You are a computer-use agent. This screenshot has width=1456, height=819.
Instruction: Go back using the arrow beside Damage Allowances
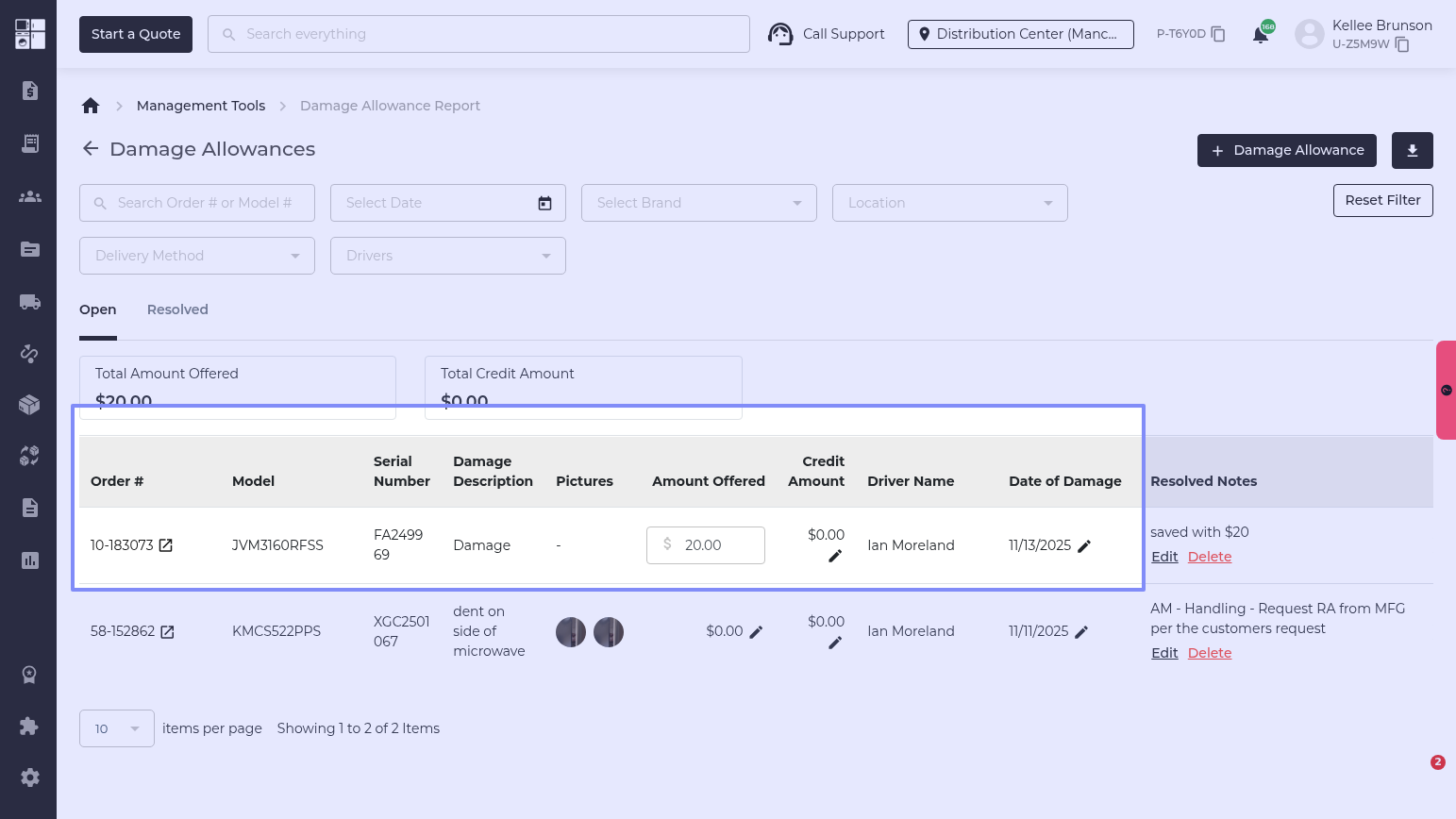[x=91, y=149]
